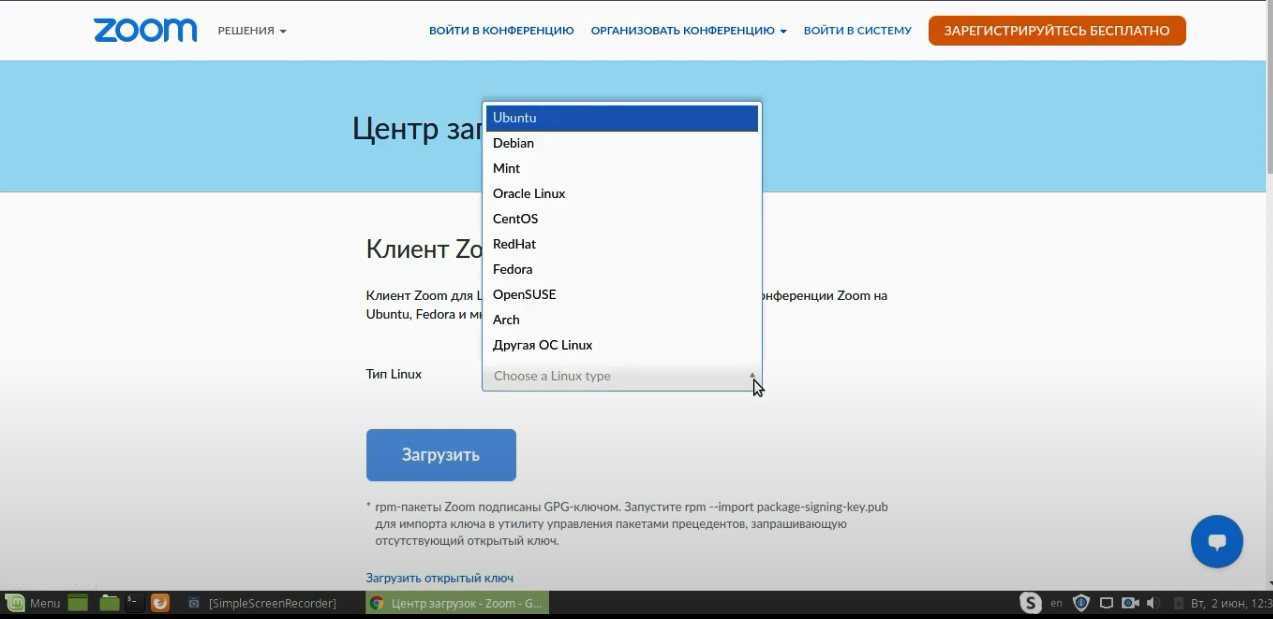The width and height of the screenshot is (1273, 619).
Task: Click the volume speaker tray icon
Action: click(x=1152, y=603)
